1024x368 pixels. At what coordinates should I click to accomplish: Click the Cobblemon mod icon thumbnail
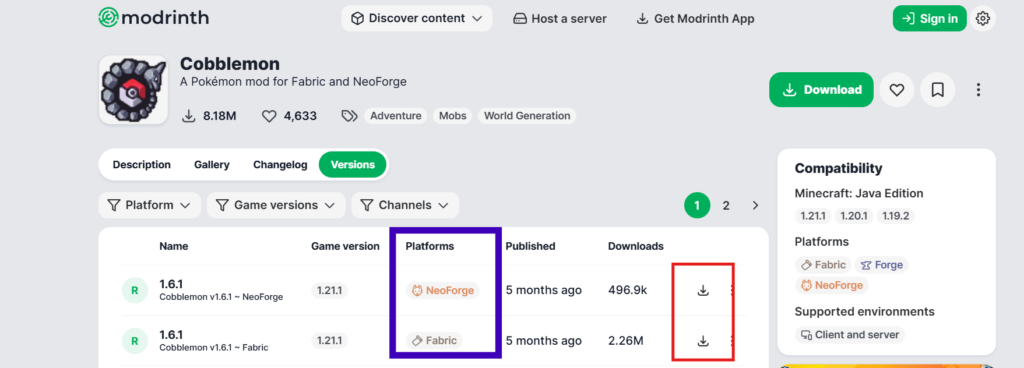click(x=134, y=90)
